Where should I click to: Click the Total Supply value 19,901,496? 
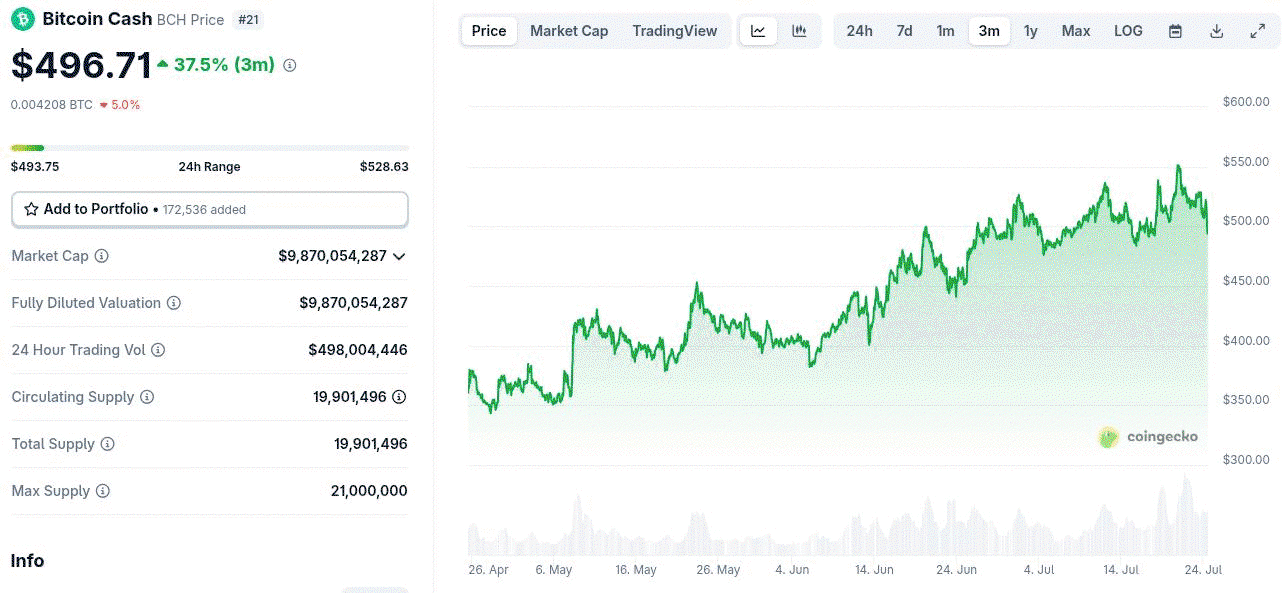coord(371,444)
